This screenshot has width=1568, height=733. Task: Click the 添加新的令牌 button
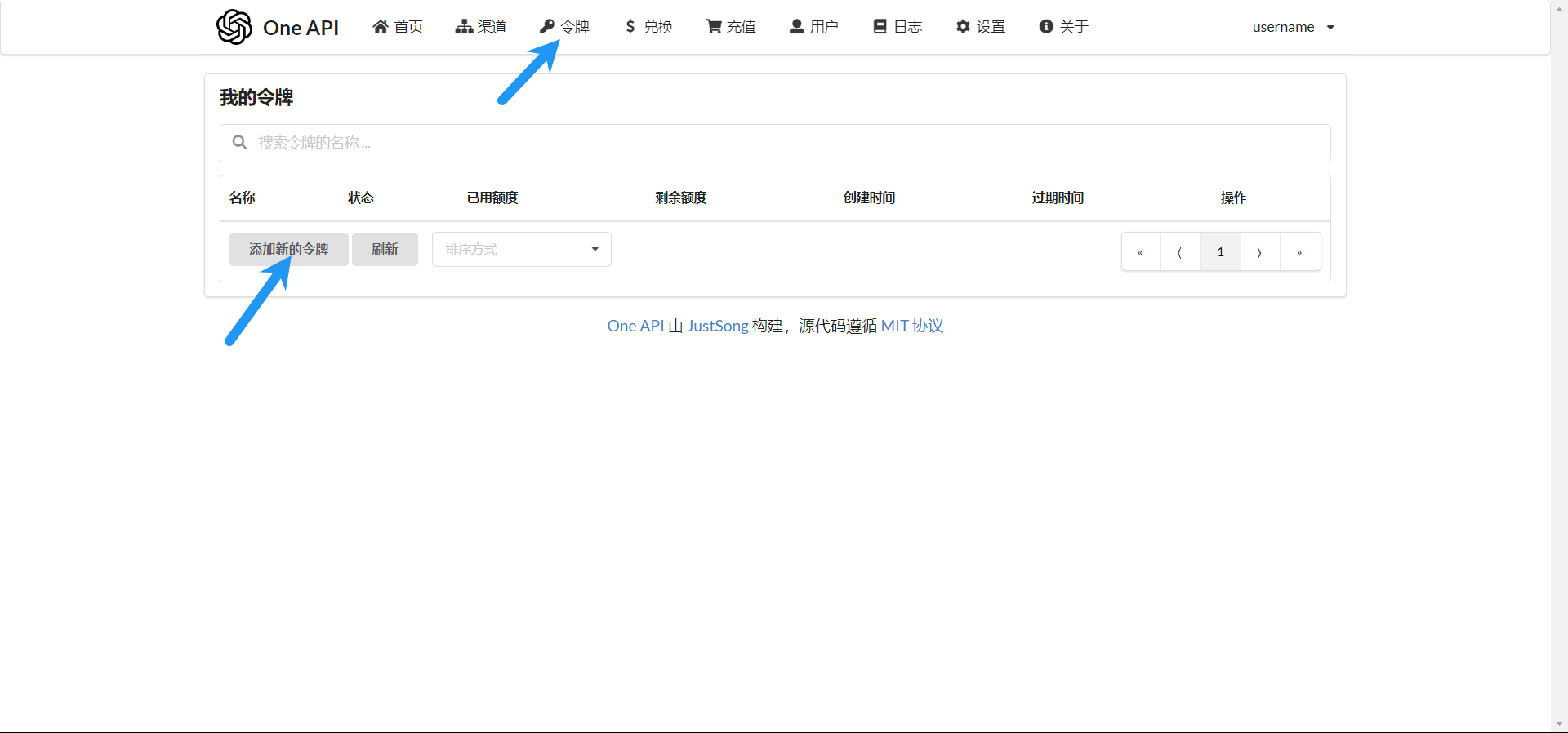pyautogui.click(x=288, y=250)
